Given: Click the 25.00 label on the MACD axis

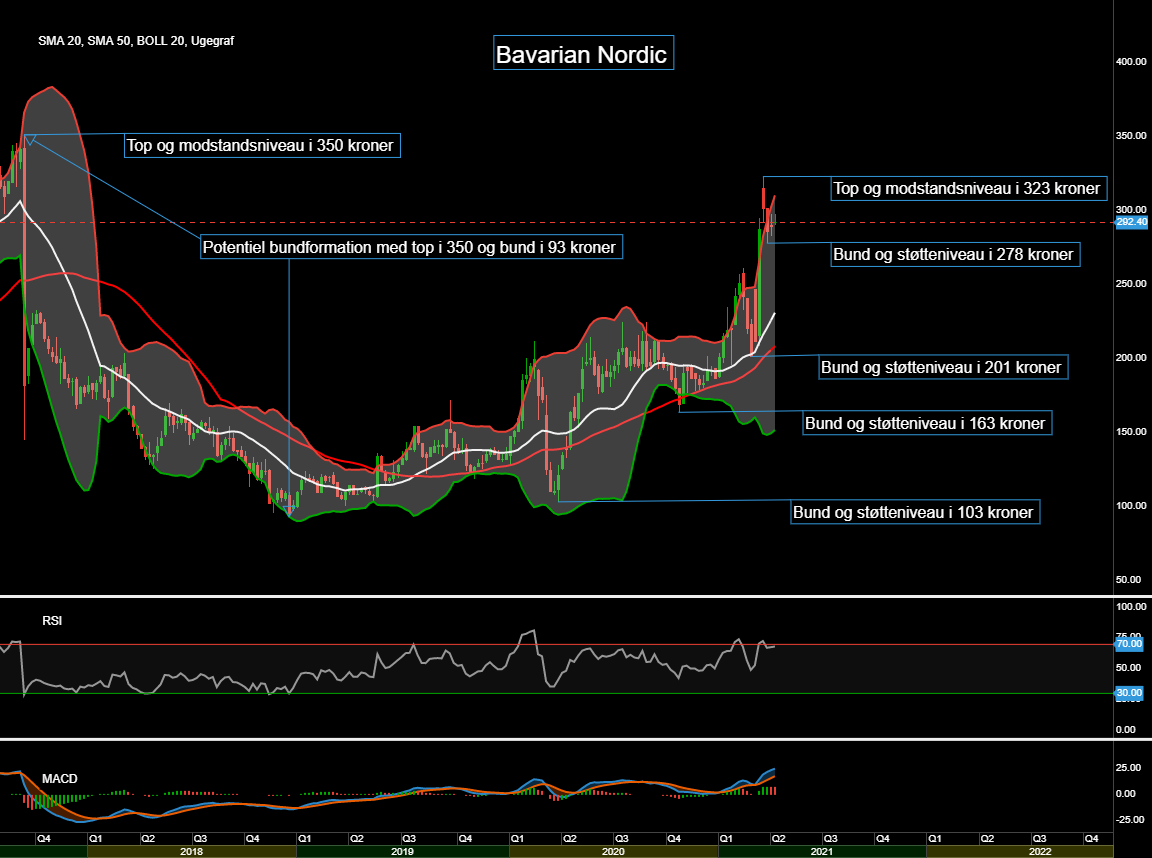Looking at the screenshot, I should [1128, 768].
